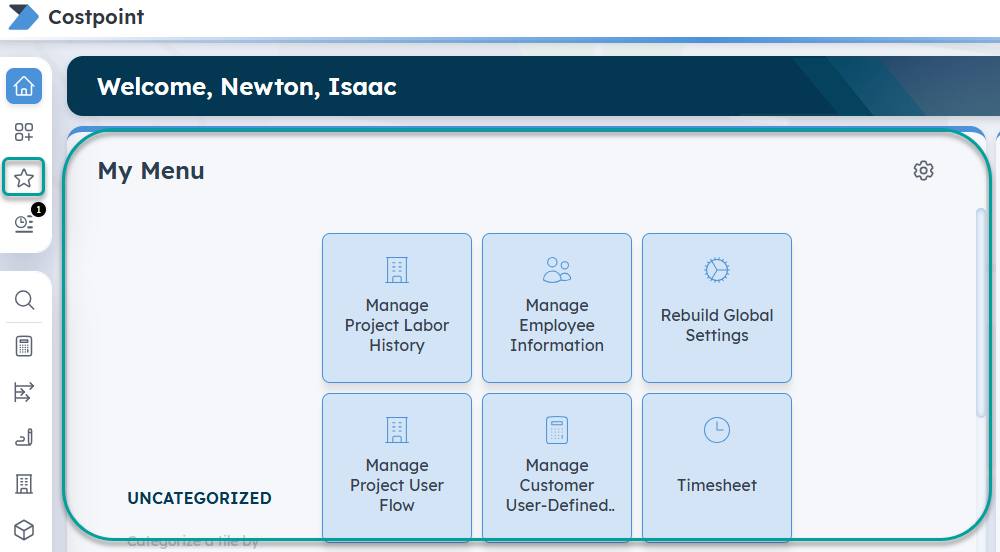Open the add applications grid icon

[24, 132]
